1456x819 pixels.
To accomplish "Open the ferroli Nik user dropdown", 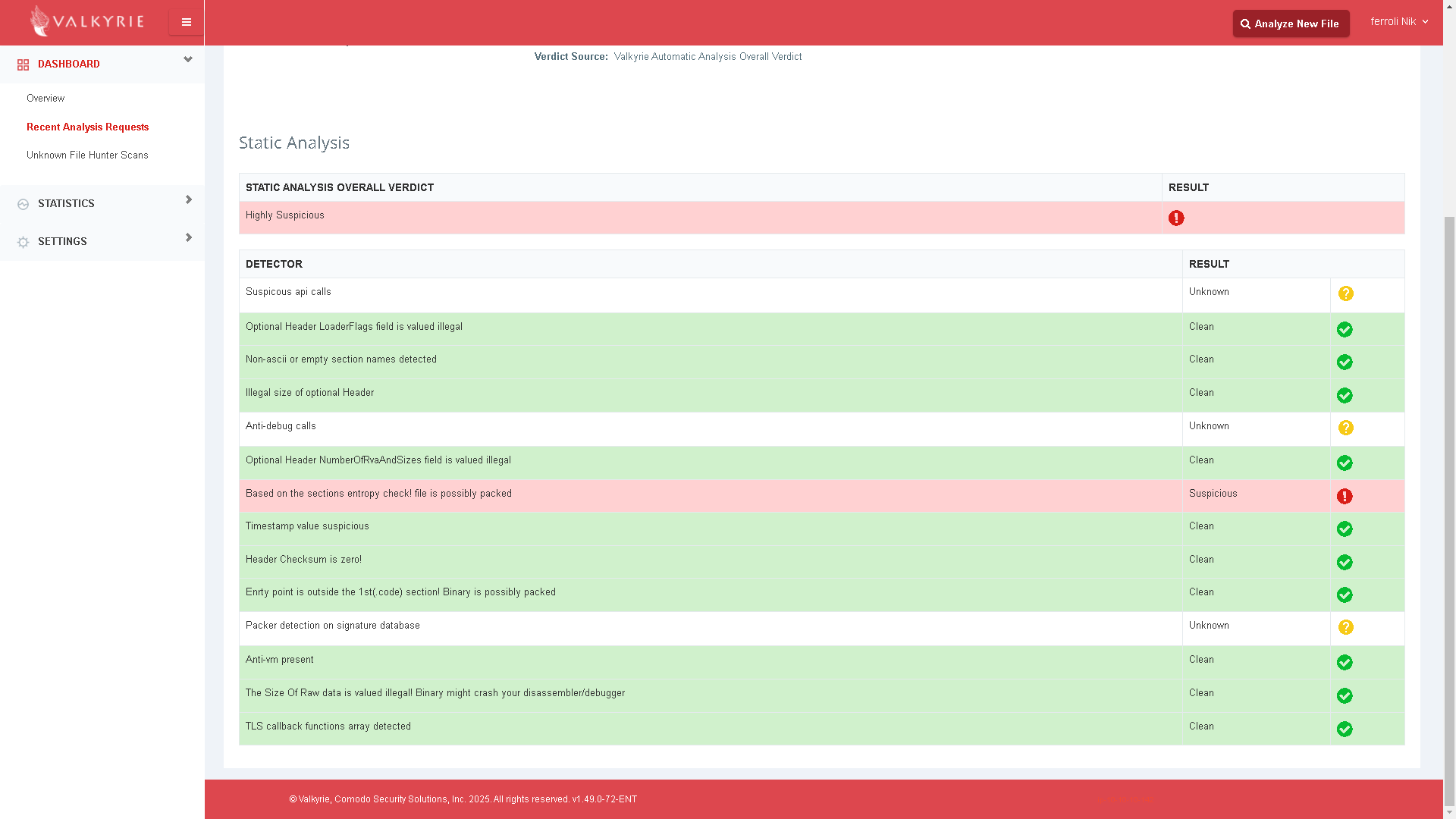I will point(1399,21).
